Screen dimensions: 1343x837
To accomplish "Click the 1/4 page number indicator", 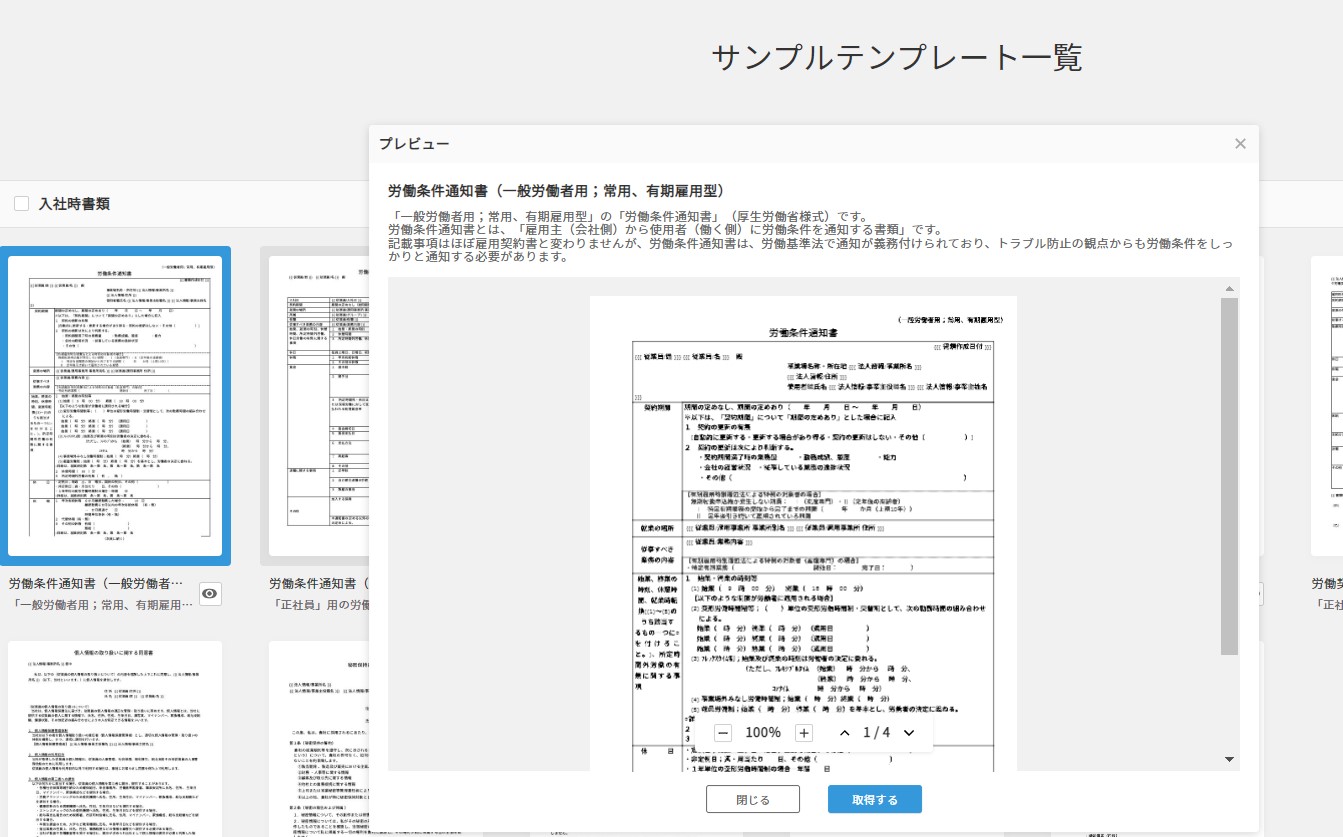I will [876, 733].
